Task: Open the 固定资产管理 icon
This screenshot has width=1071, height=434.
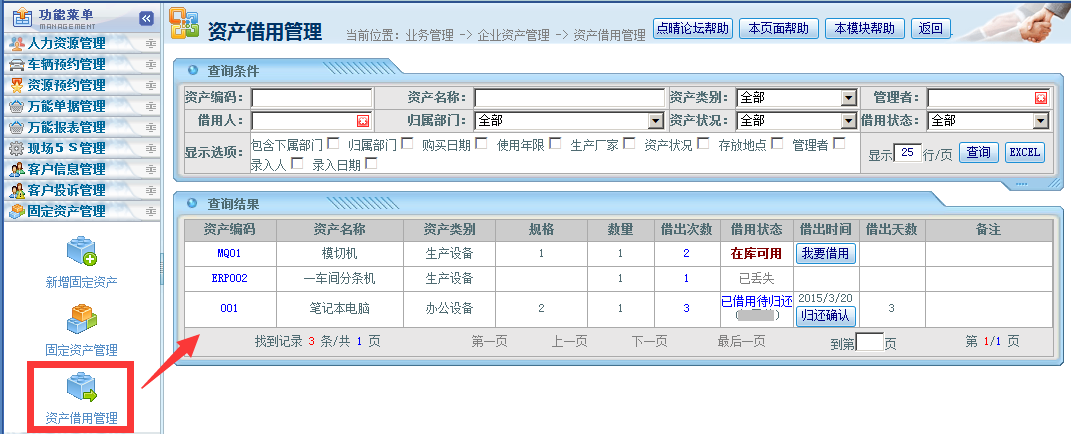Action: 81,320
